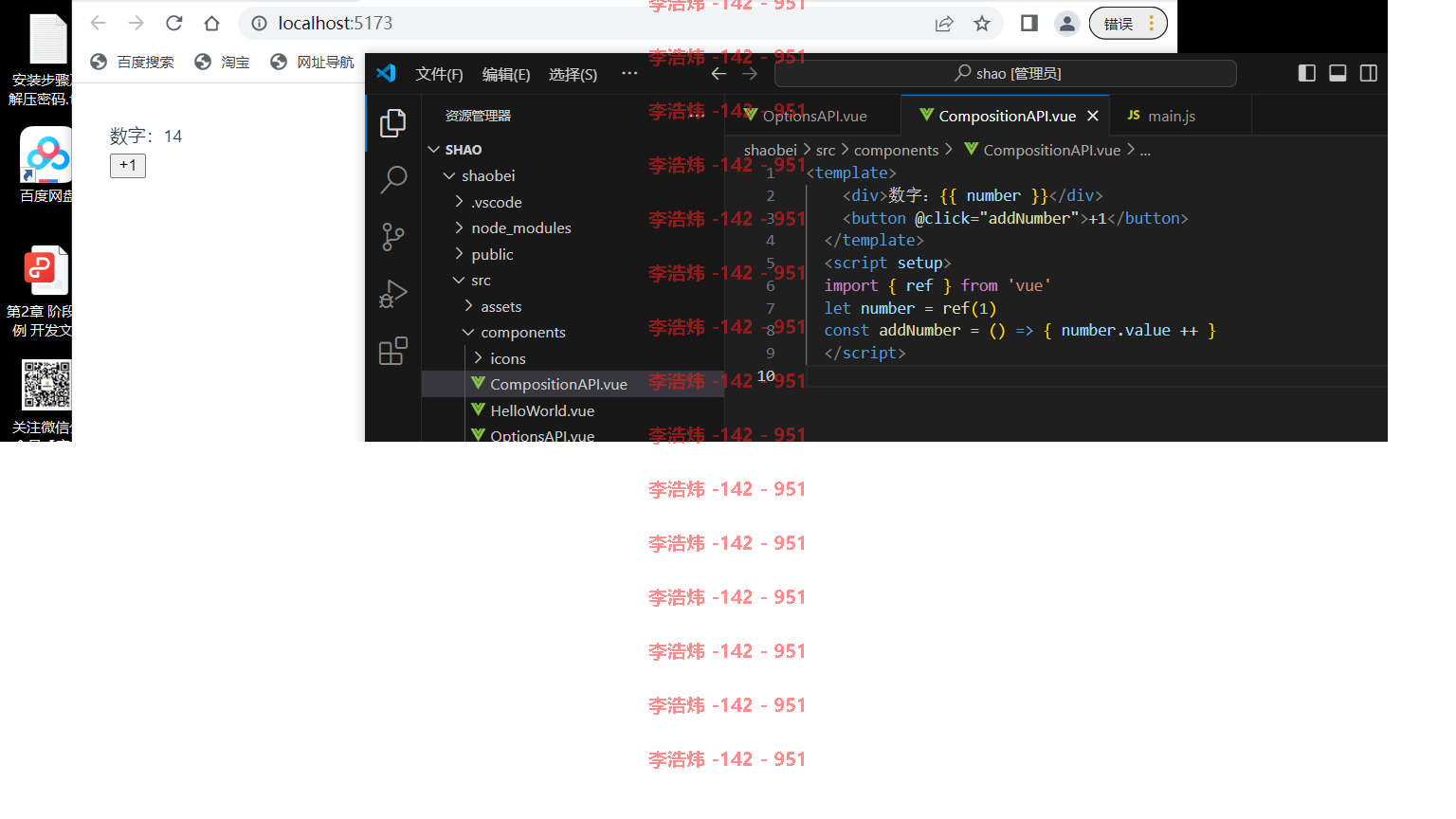Open 选择(S) menu in VS Code
This screenshot has width=1456, height=819.
pyautogui.click(x=573, y=74)
